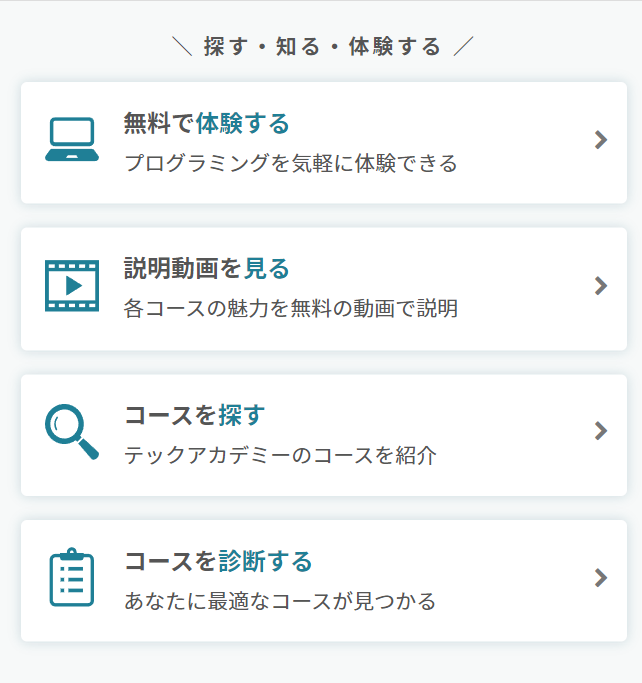Click the teal 診断する text in last card
The image size is (642, 683).
click(266, 561)
